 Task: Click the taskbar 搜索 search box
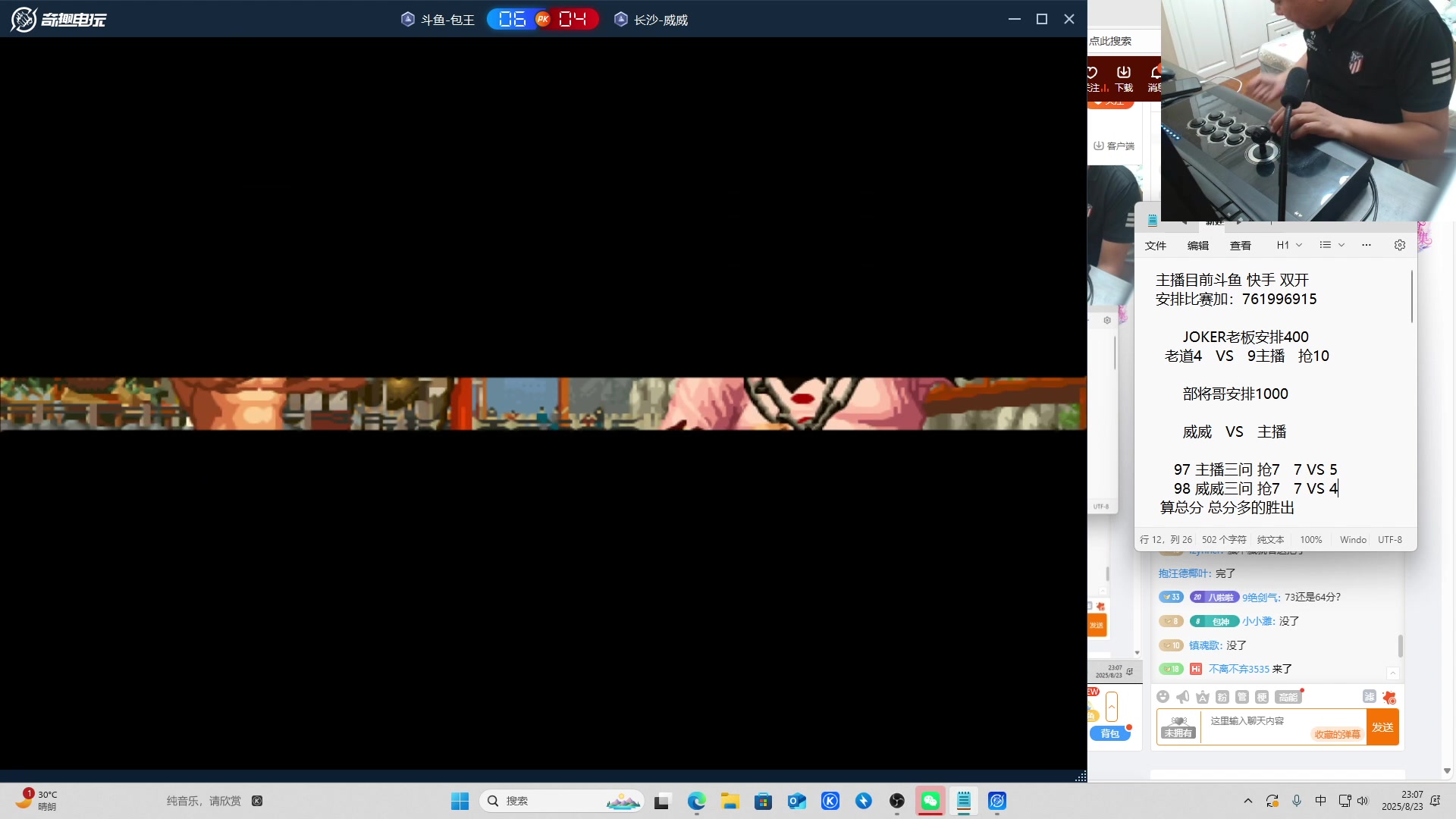562,801
